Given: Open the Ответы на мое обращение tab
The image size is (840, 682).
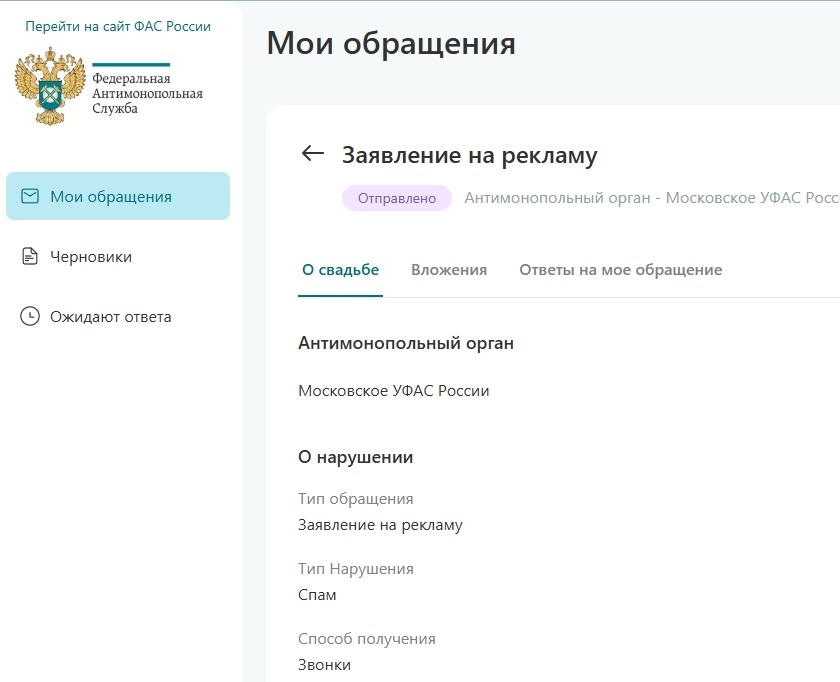Looking at the screenshot, I should 620,269.
